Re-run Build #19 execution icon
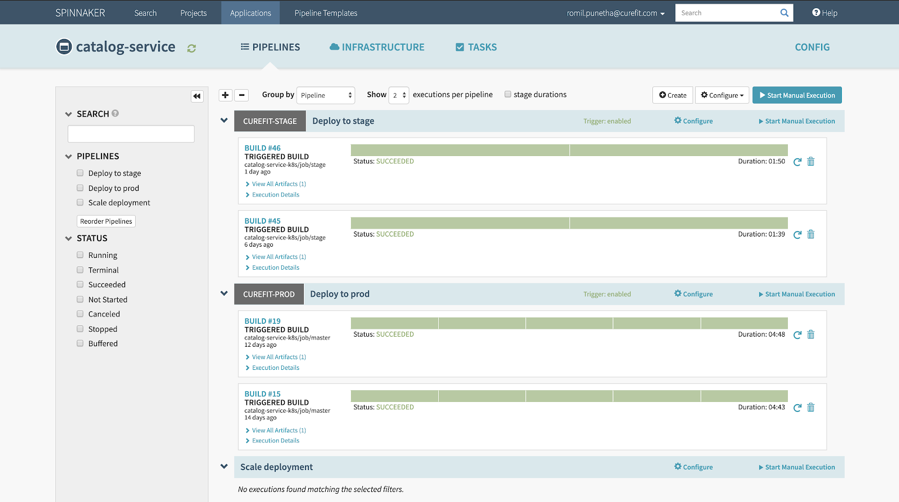The width and height of the screenshot is (899, 502). tap(797, 335)
